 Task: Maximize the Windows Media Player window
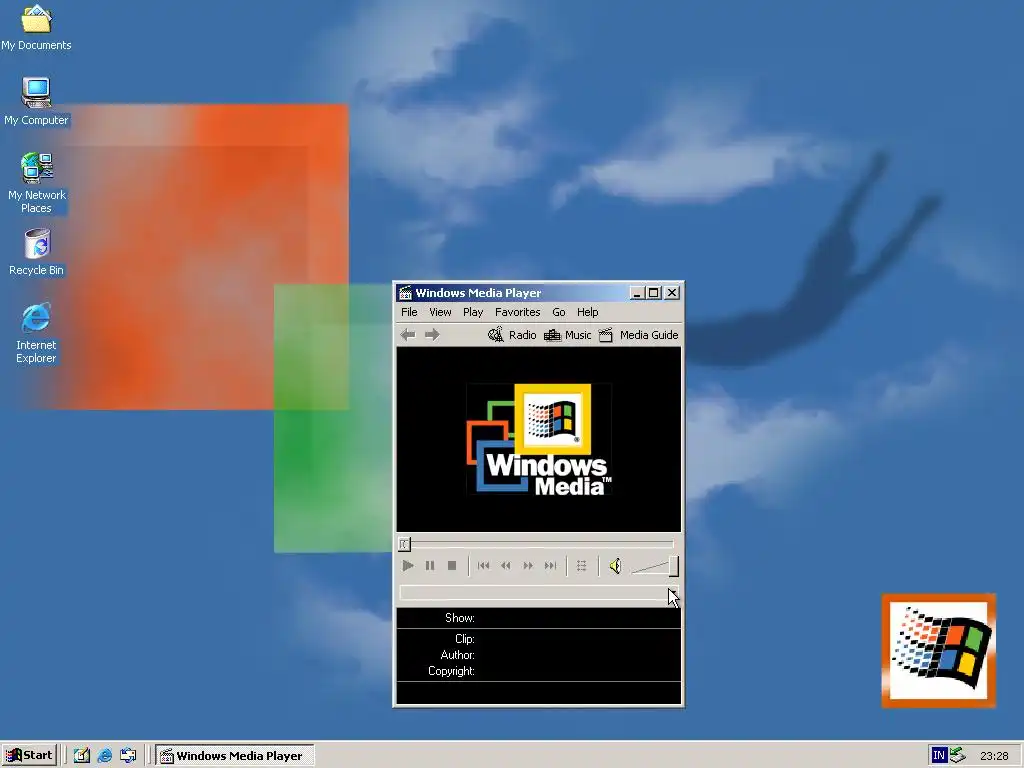click(653, 293)
